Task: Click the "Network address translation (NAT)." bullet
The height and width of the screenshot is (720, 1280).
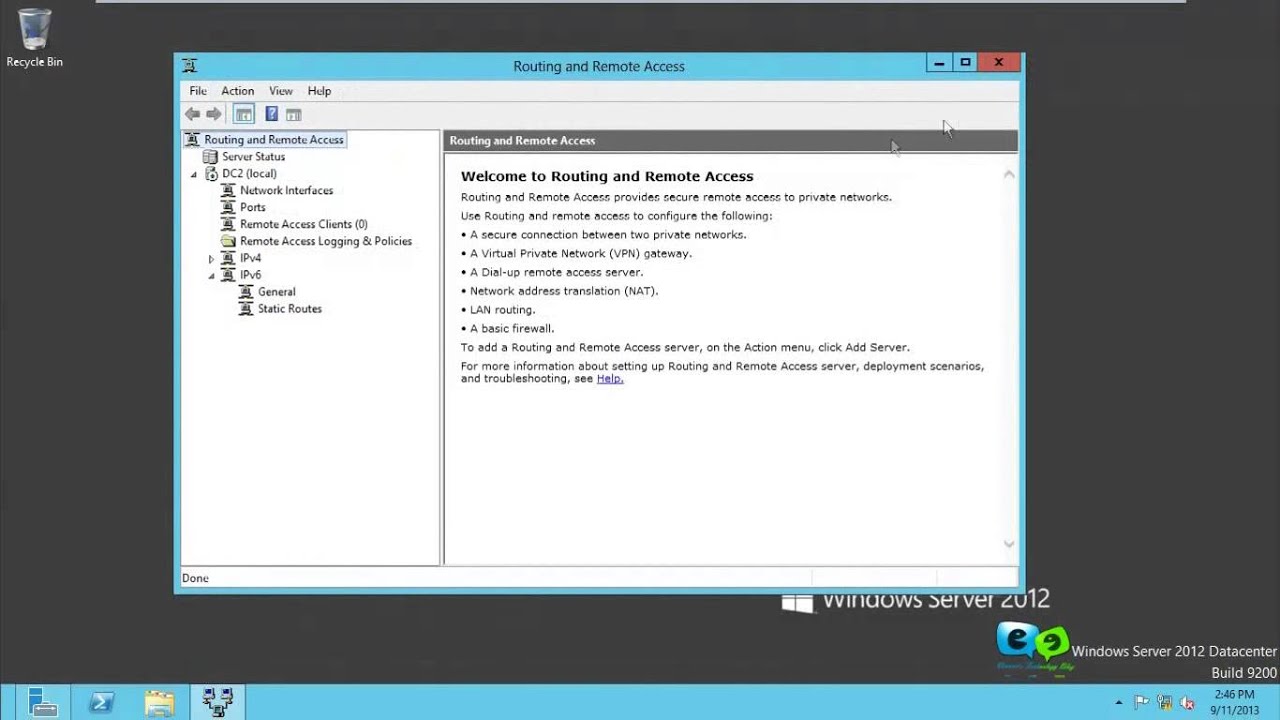Action: pos(564,291)
